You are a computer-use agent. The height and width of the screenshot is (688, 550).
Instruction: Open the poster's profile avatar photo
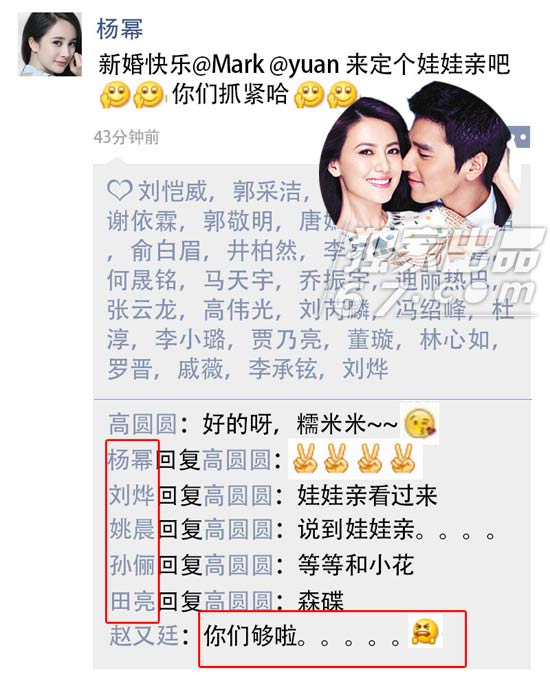pyautogui.click(x=50, y=44)
